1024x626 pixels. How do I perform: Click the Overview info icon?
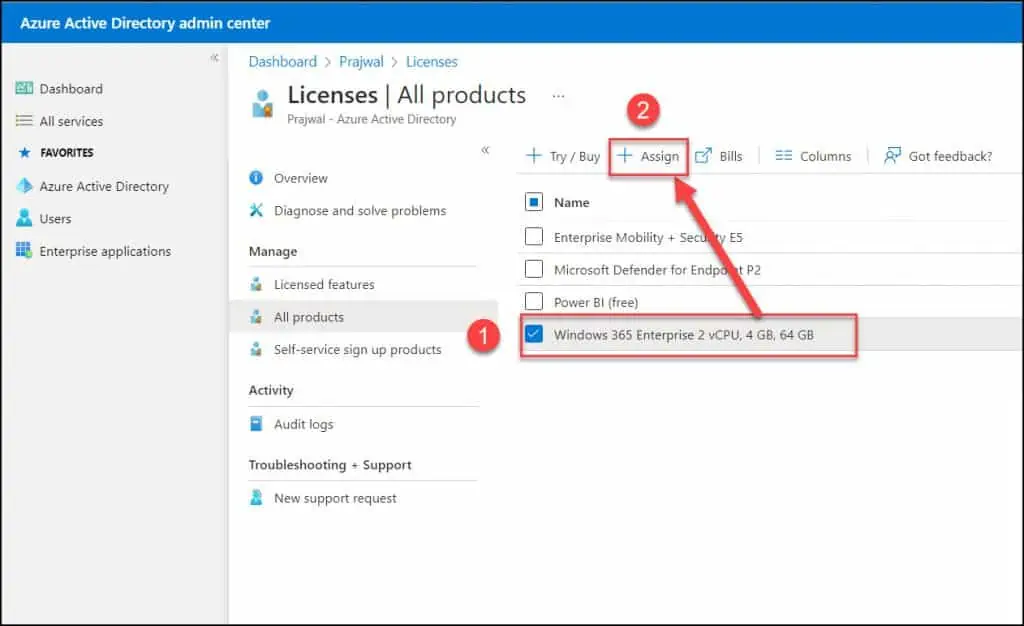point(256,178)
